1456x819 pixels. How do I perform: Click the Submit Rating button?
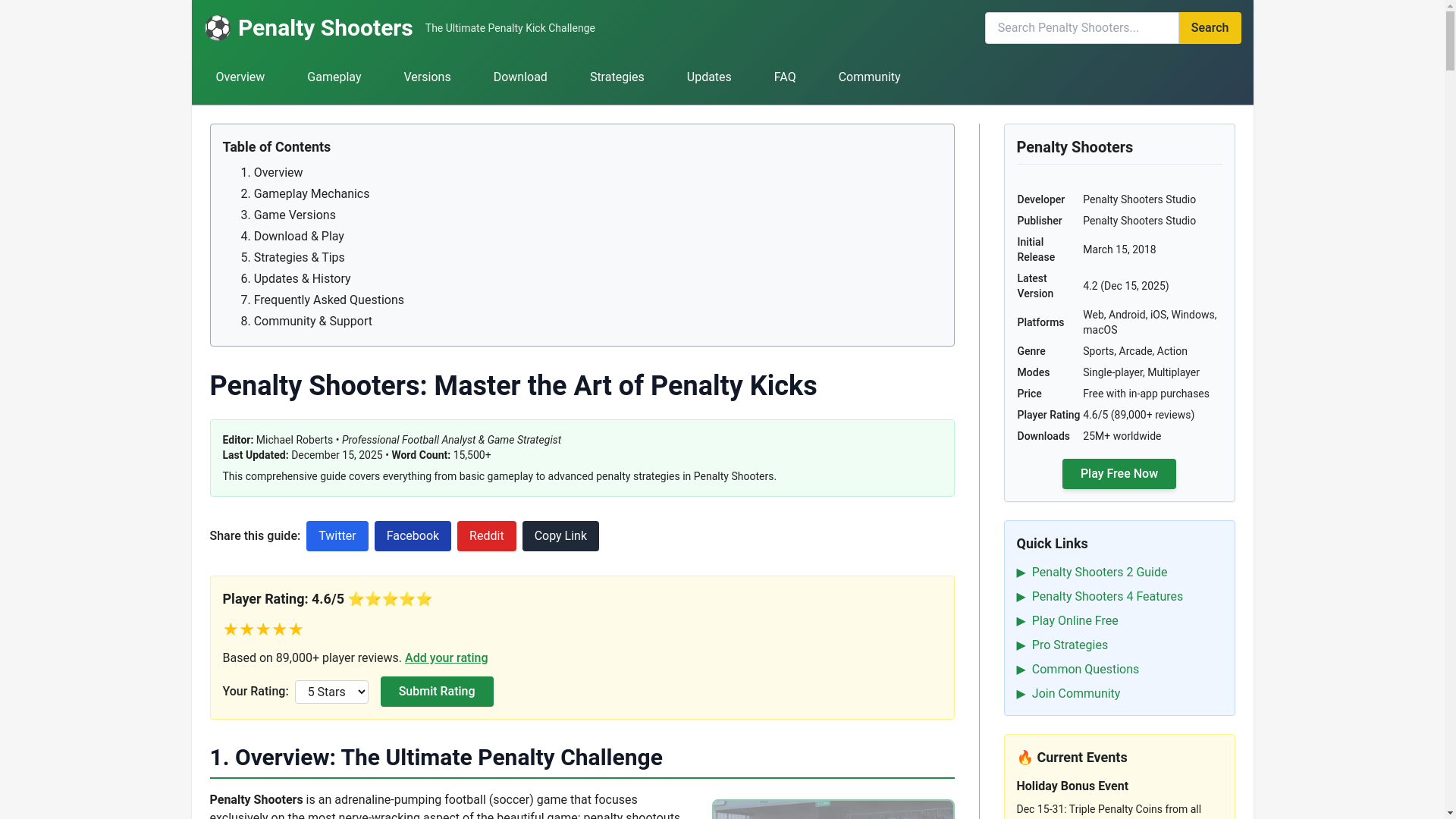[437, 692]
